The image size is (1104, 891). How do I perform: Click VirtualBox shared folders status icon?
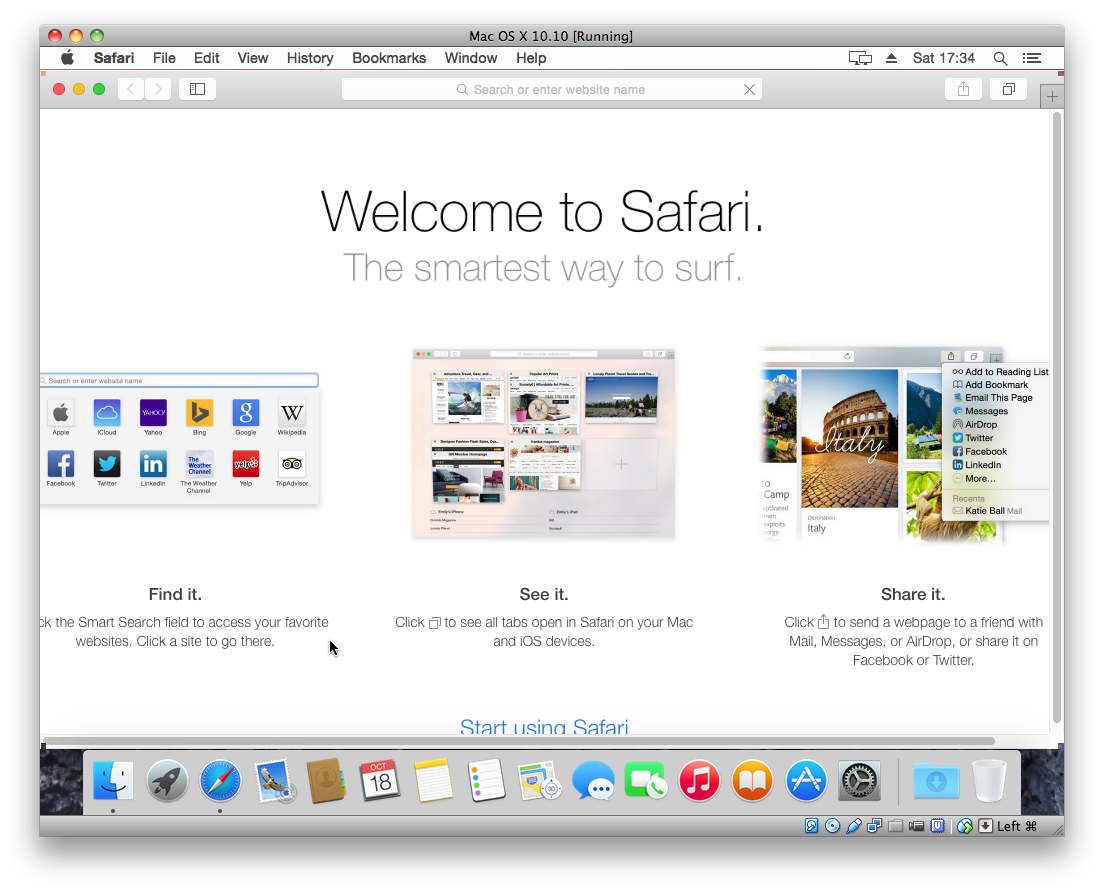point(896,826)
